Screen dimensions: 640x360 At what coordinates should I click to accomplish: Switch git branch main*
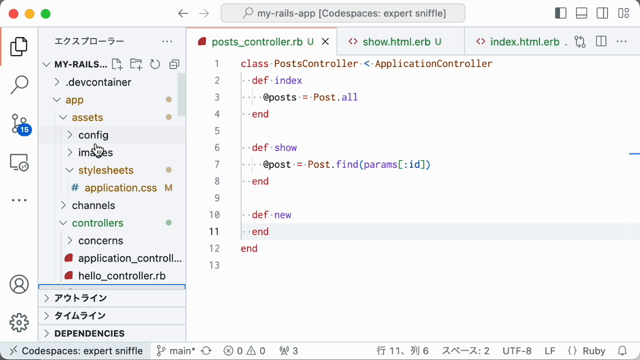[x=176, y=351]
